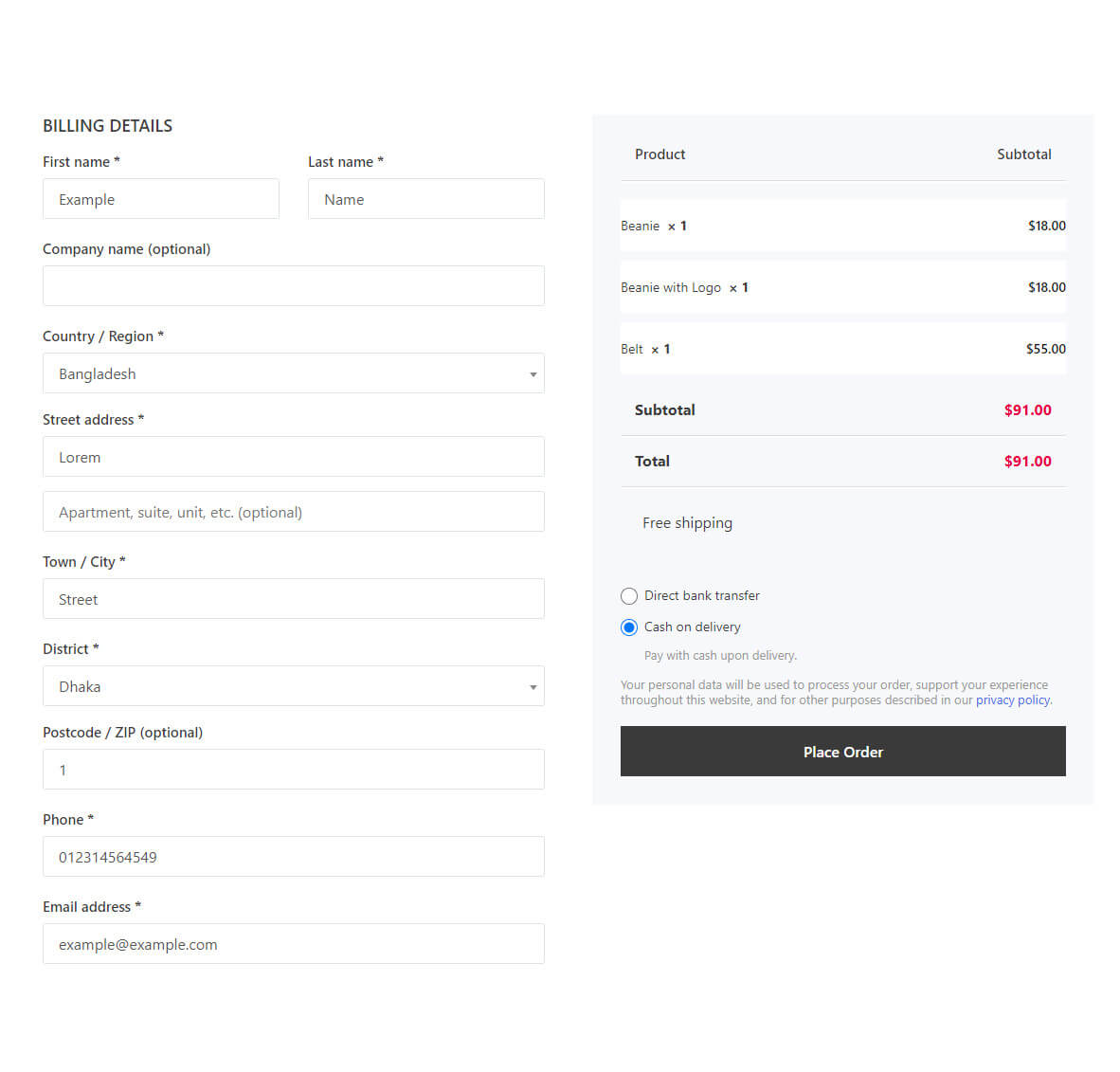Open the Country / Region dropdown
1120x1072 pixels.
pyautogui.click(x=294, y=373)
